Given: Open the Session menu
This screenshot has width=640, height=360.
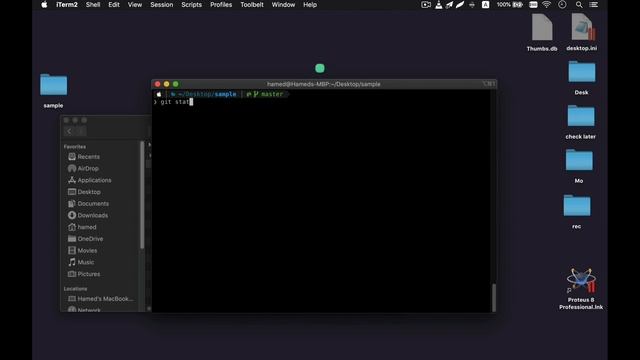Looking at the screenshot, I should pos(162,5).
